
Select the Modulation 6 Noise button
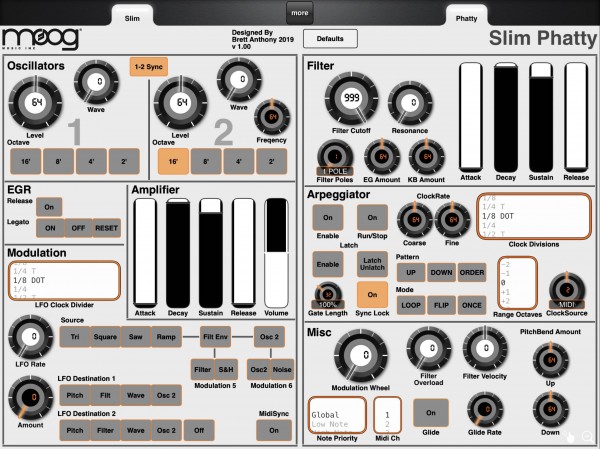282,369
